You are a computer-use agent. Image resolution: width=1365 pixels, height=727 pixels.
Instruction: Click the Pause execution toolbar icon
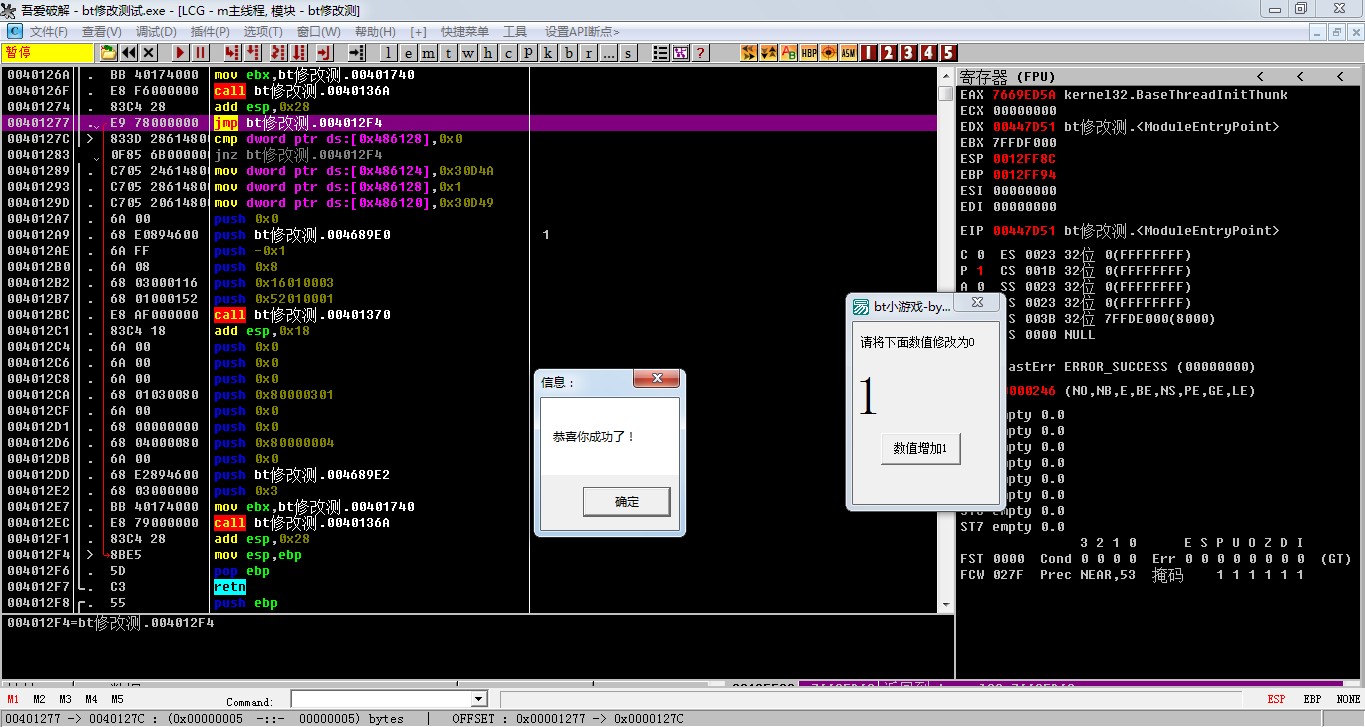click(201, 53)
